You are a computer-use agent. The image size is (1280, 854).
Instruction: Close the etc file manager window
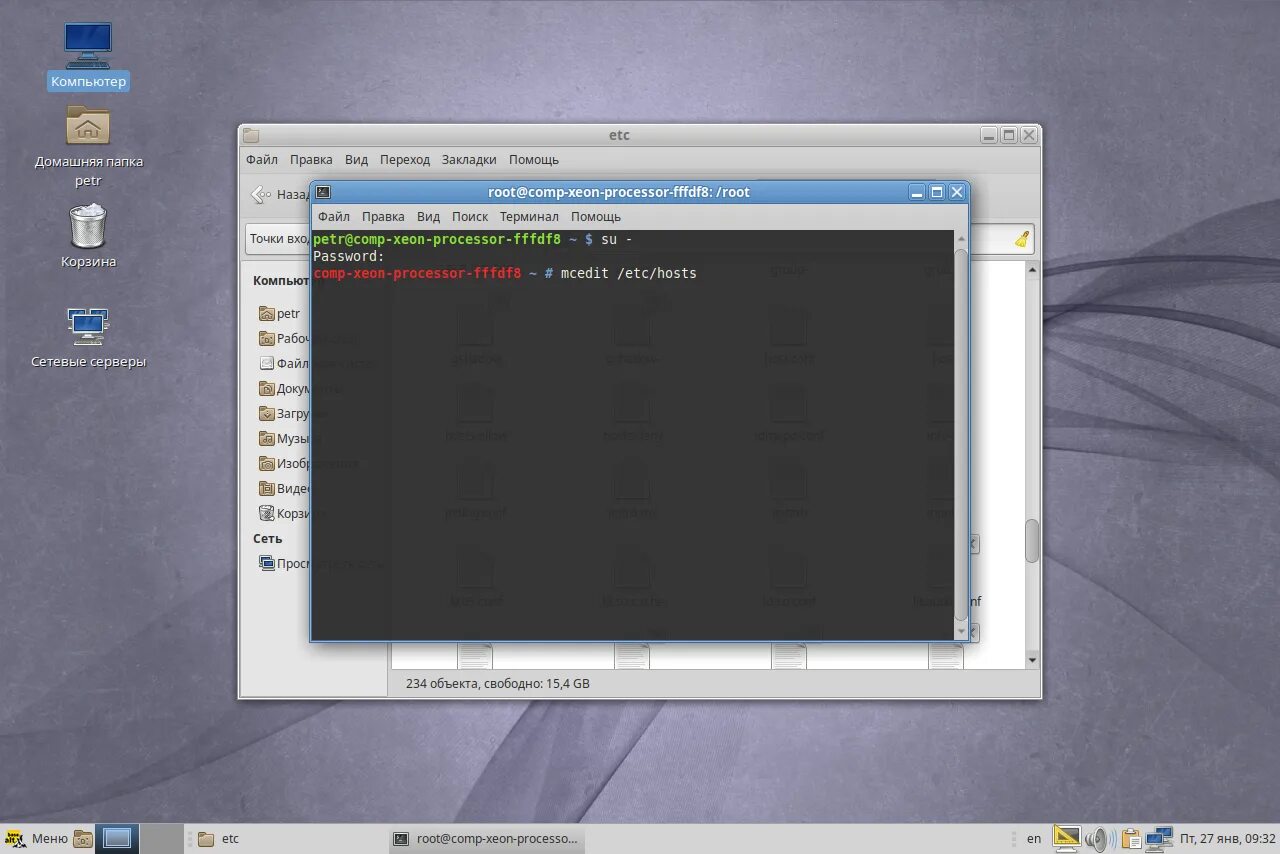[x=1029, y=135]
